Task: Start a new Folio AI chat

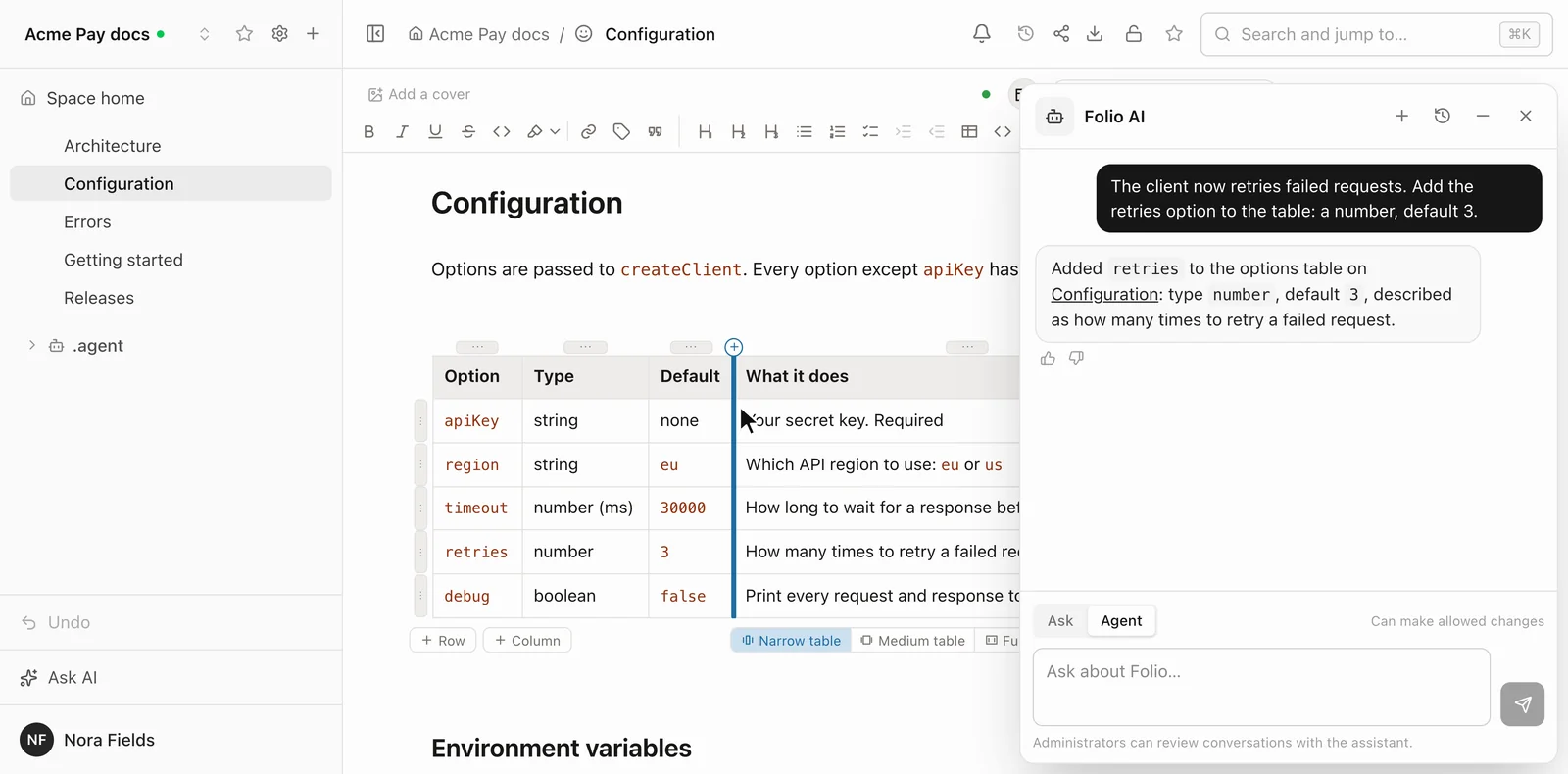Action: (1402, 116)
